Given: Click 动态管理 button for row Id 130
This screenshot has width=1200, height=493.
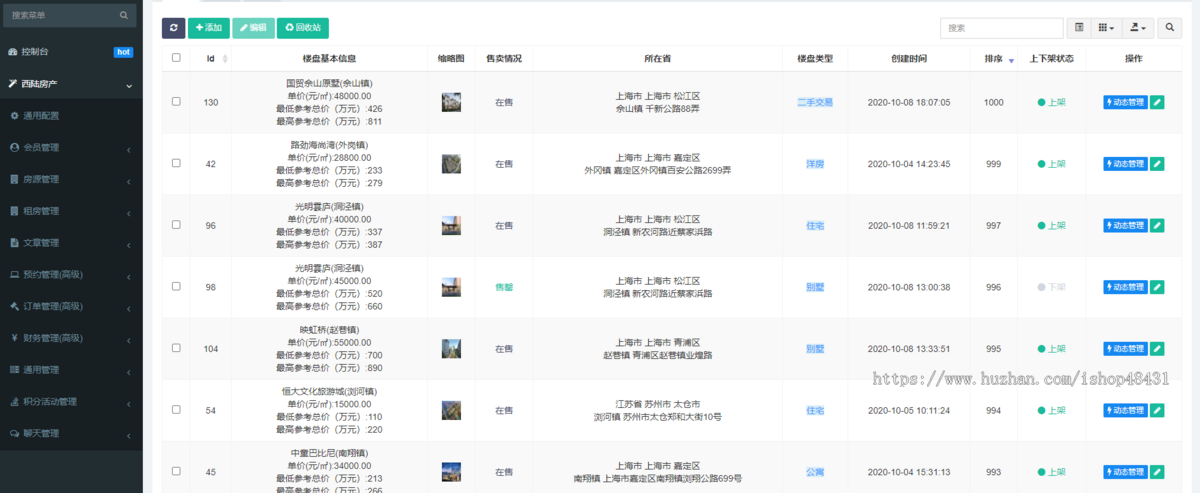Looking at the screenshot, I should point(1125,102).
